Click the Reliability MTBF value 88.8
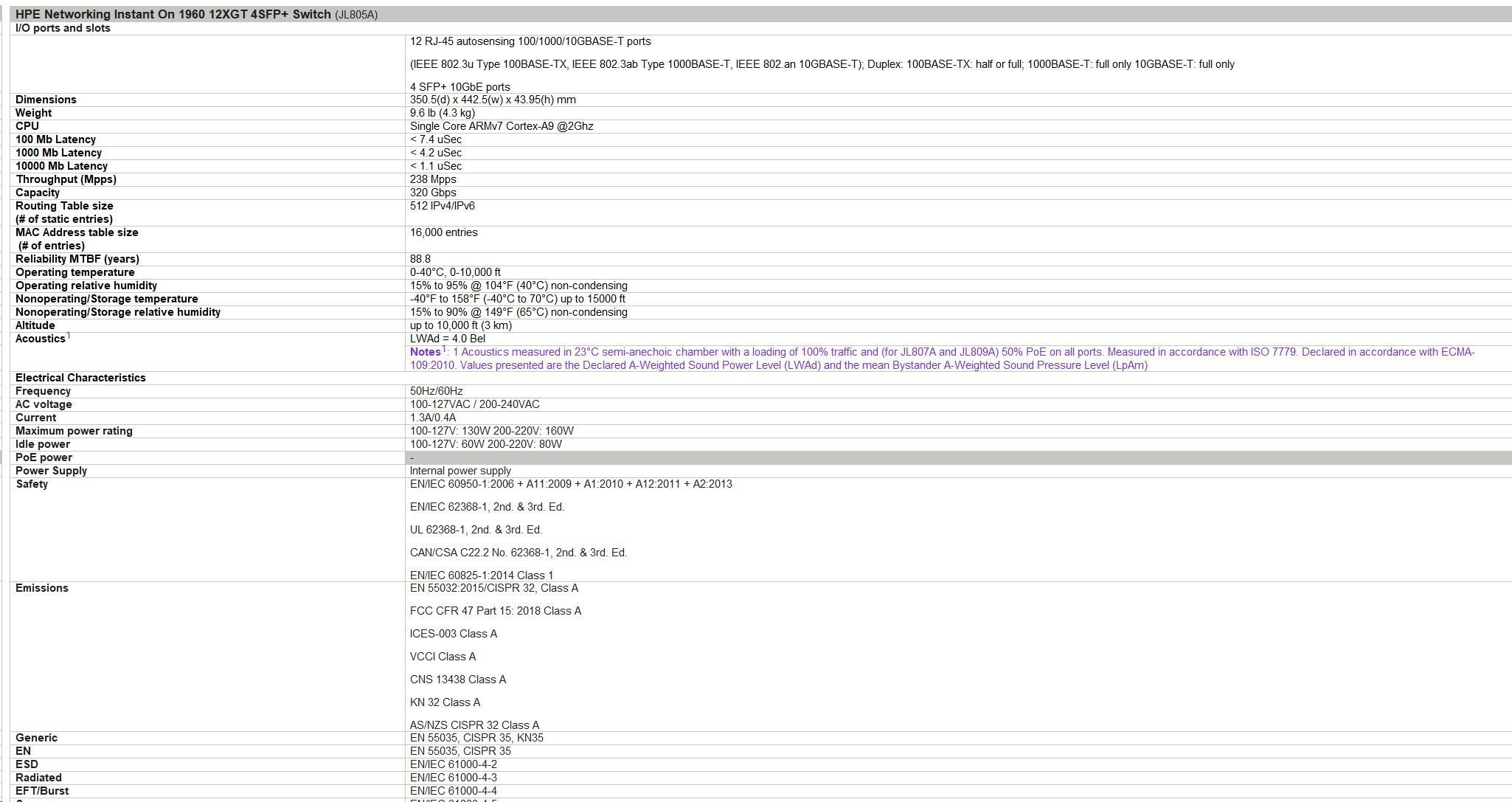The image size is (1512, 802). pos(420,259)
